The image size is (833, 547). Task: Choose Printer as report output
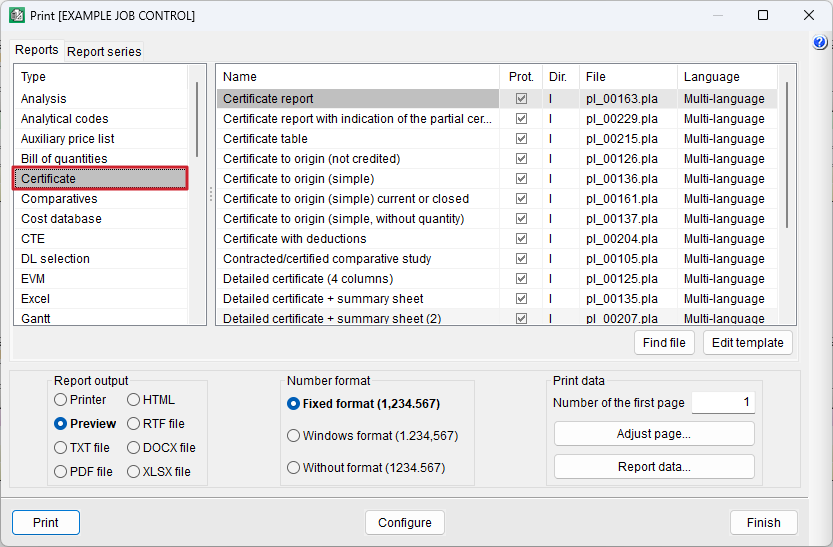pos(62,400)
